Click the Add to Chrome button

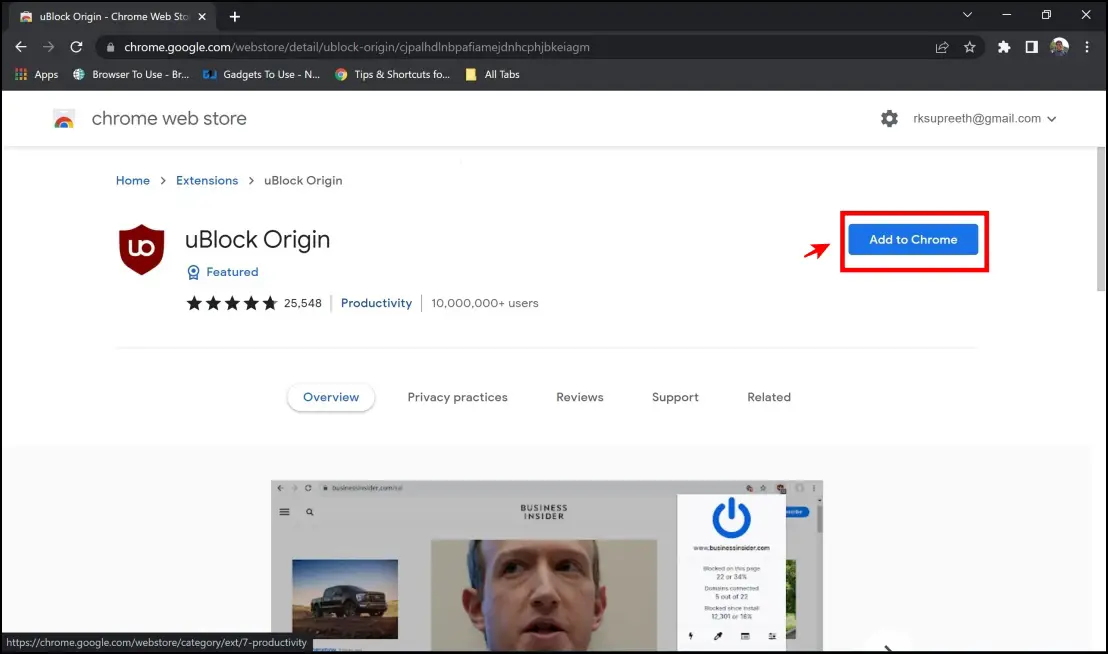[x=913, y=239]
